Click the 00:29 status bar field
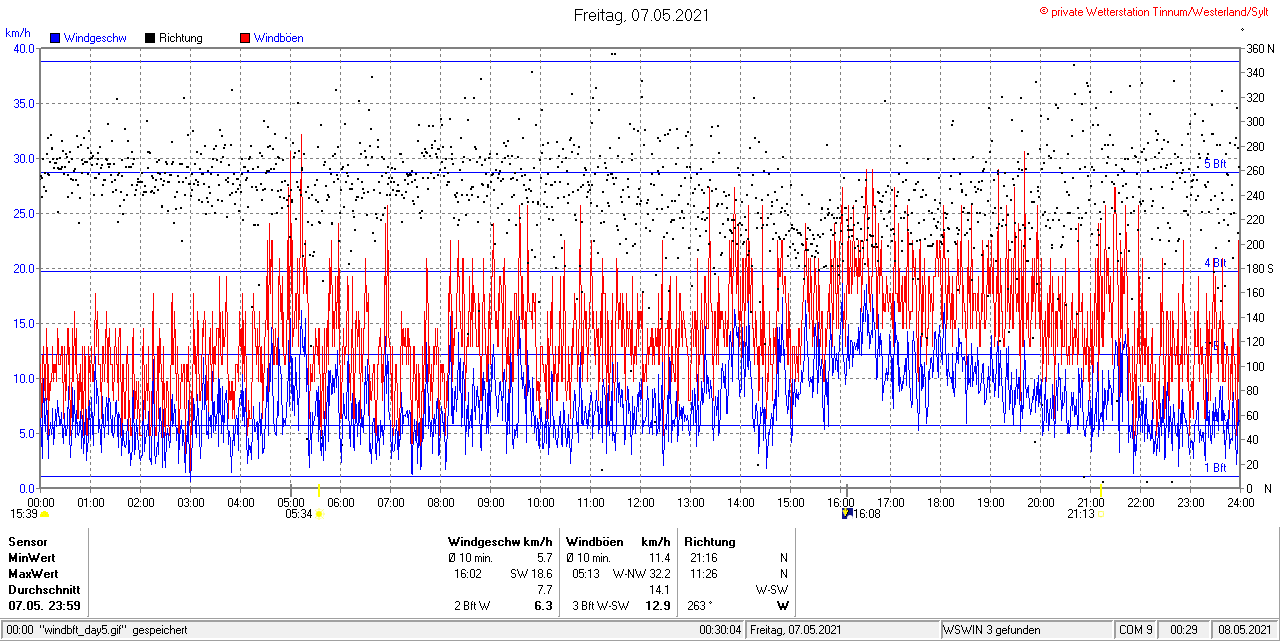This screenshot has height=641, width=1280. [1184, 630]
